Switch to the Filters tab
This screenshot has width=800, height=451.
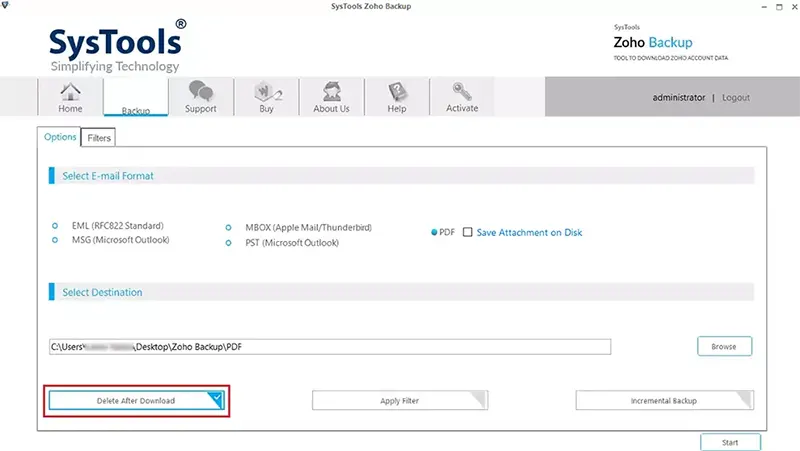tap(98, 138)
